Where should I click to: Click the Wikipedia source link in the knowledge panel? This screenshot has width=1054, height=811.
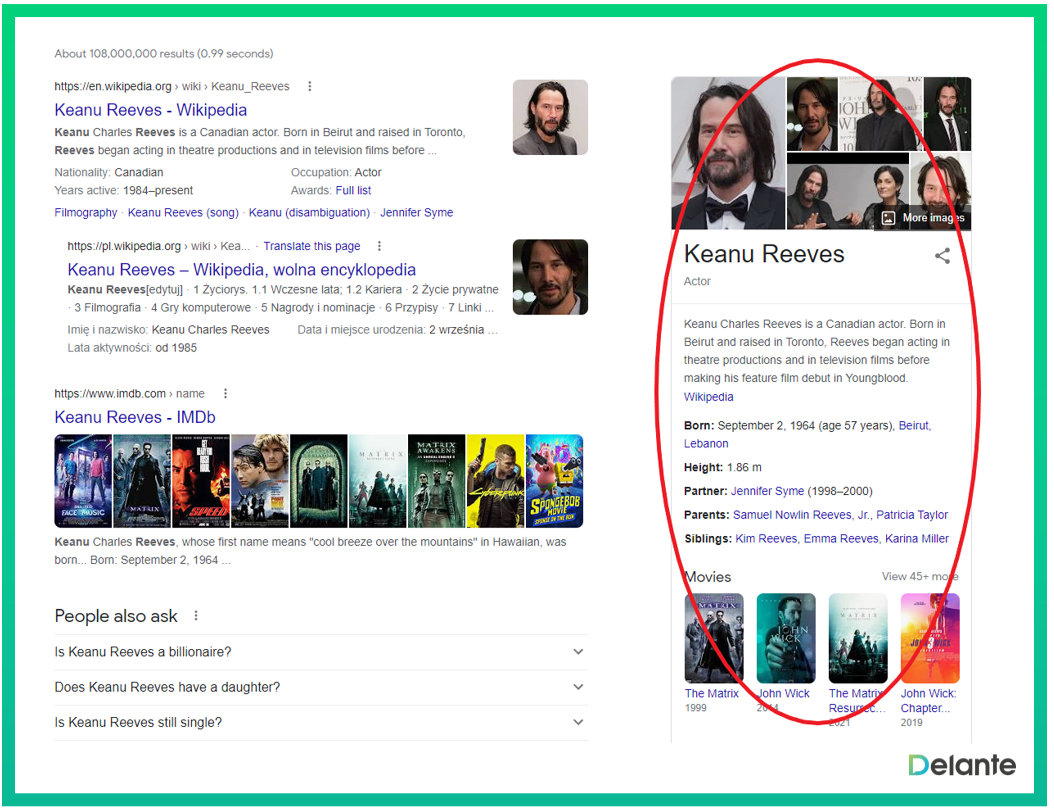pyautogui.click(x=708, y=397)
